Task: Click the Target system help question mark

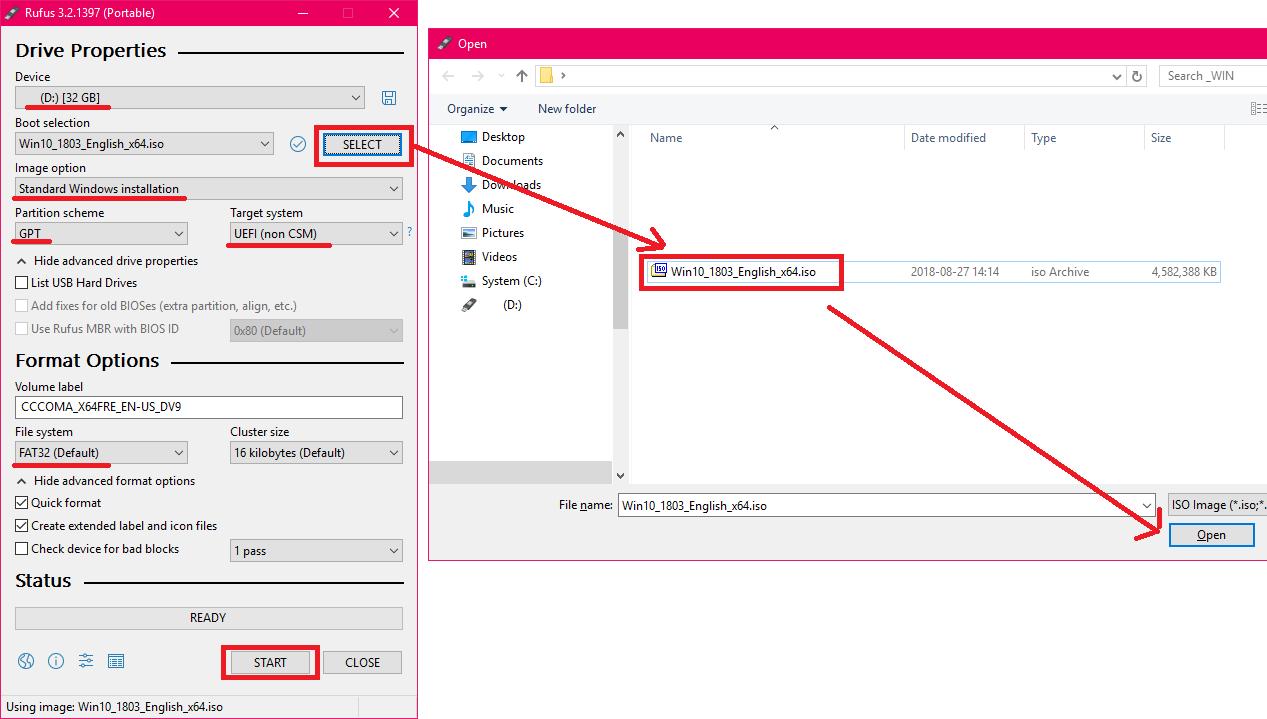Action: coord(409,232)
